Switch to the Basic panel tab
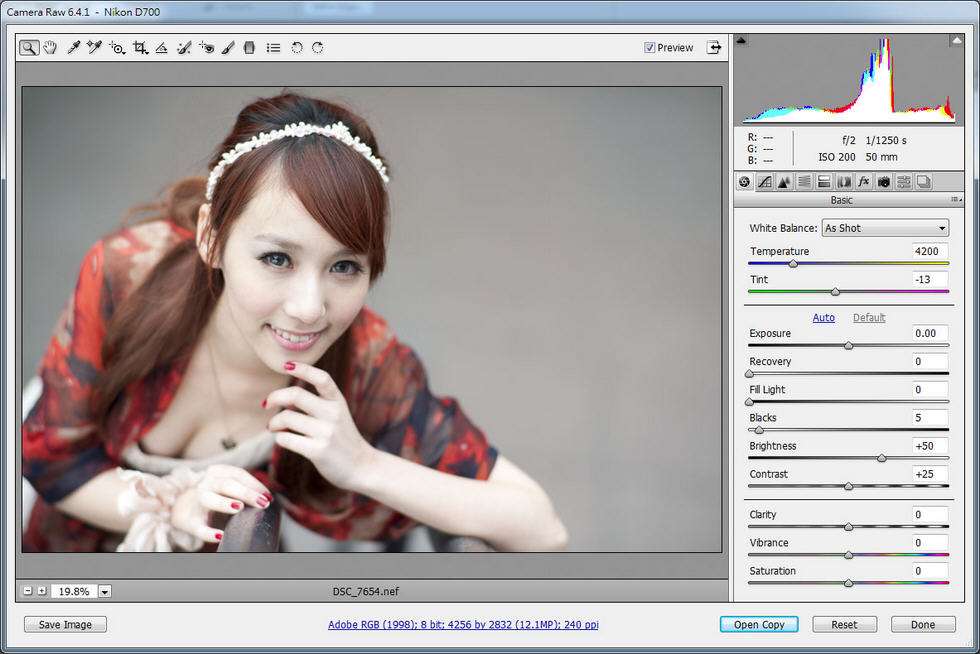Screen dimensions: 980x654 click(x=744, y=182)
